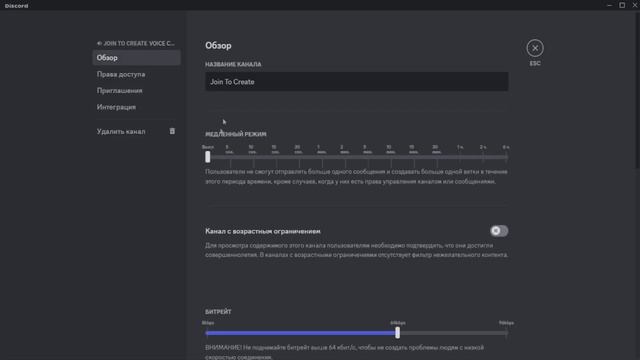Image resolution: width=640 pixels, height=360 pixels.
Task: Toggle the age-restricted channel switch
Action: coord(499,231)
